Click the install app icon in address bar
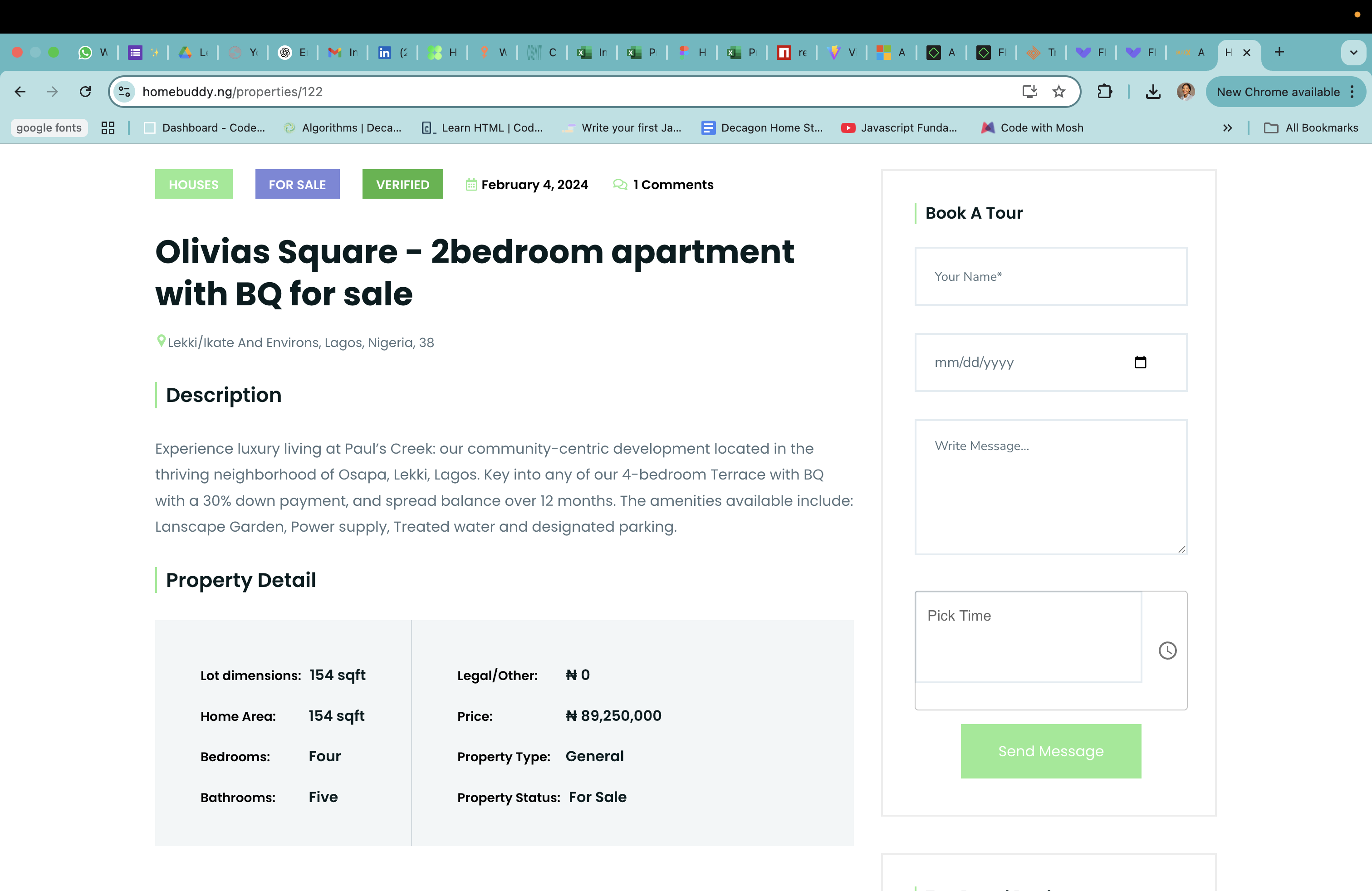The height and width of the screenshot is (891, 1372). click(x=1029, y=92)
